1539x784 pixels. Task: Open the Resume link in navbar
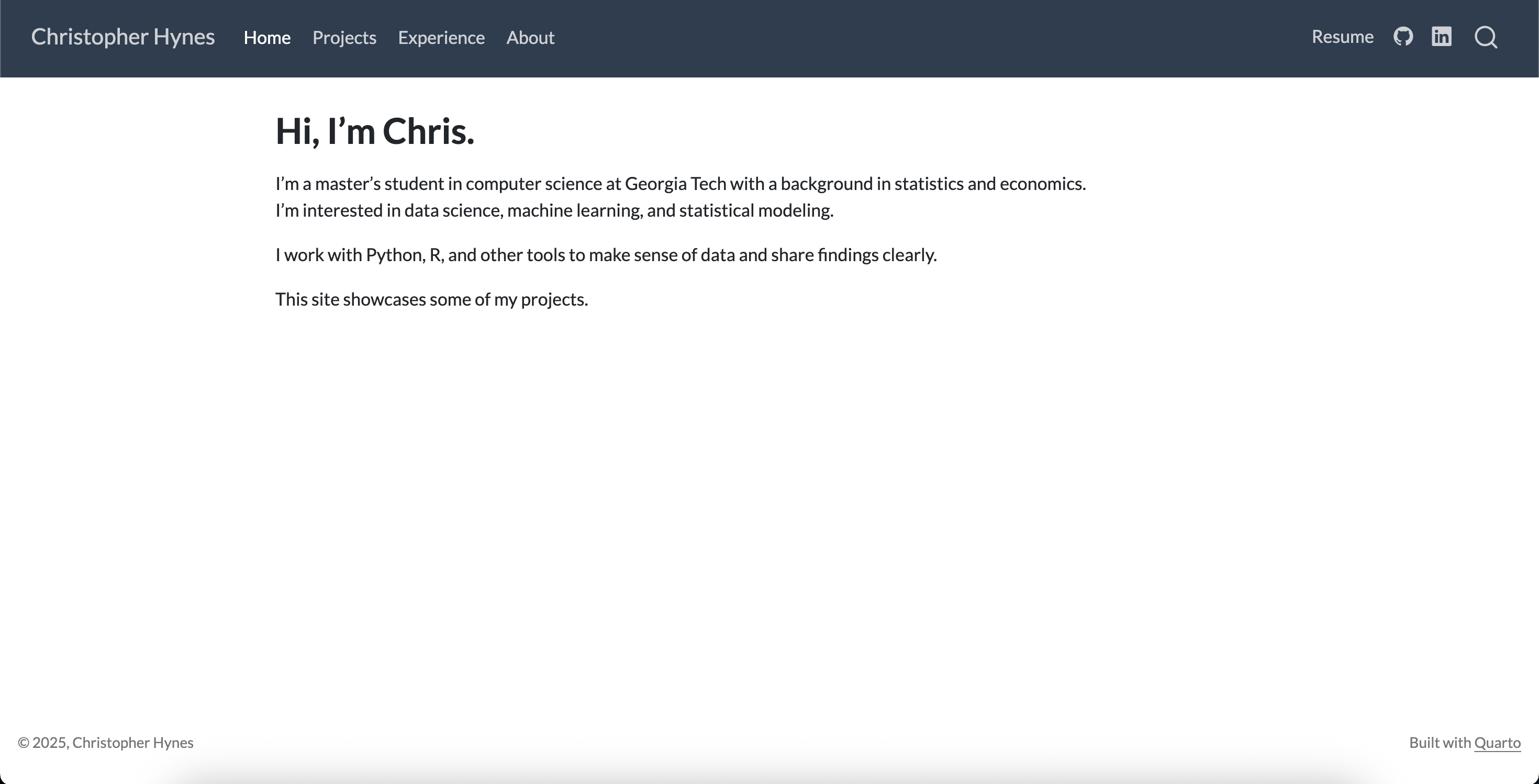[x=1343, y=37]
